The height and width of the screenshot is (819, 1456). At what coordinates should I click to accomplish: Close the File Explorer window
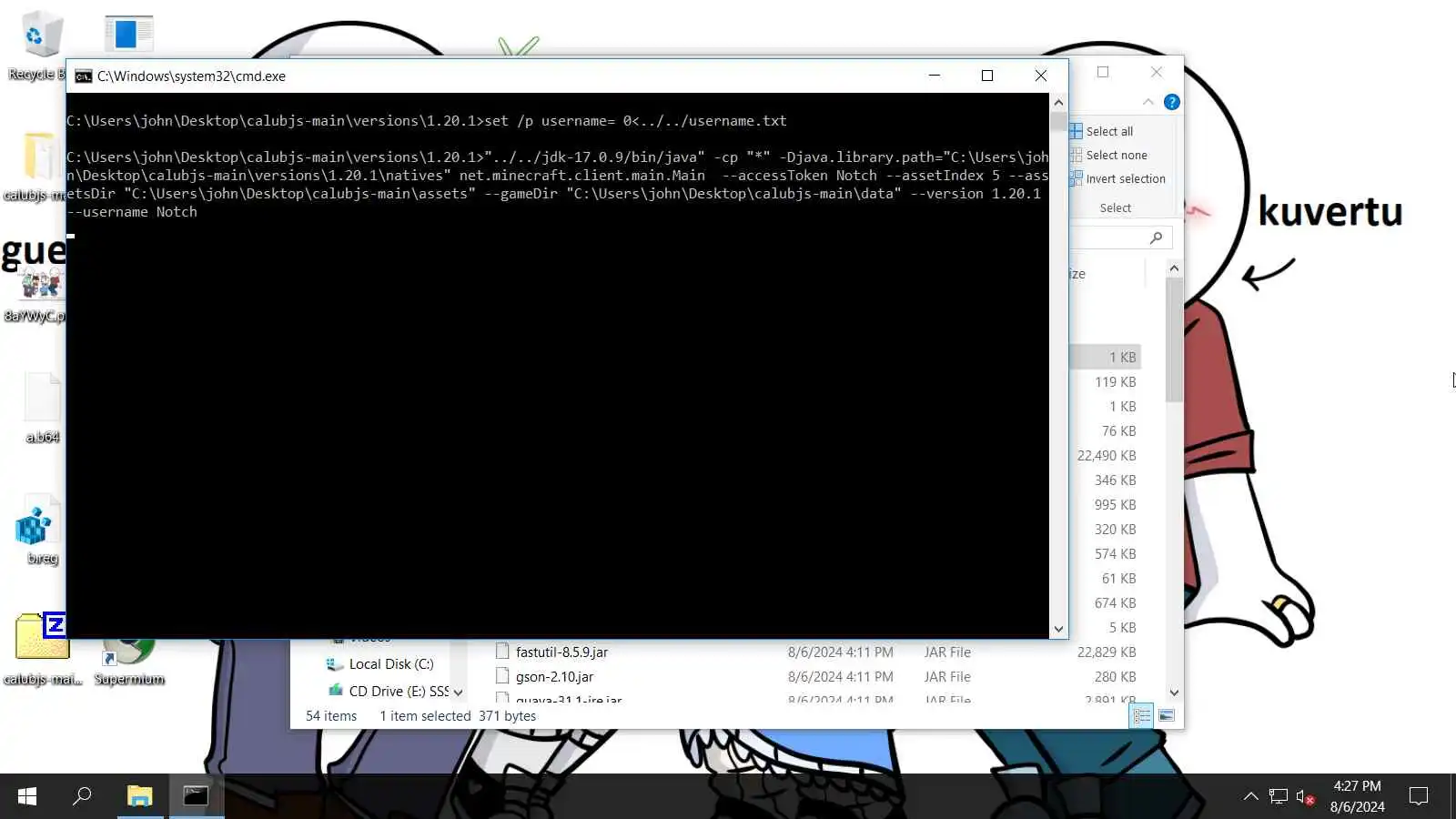(x=1157, y=72)
